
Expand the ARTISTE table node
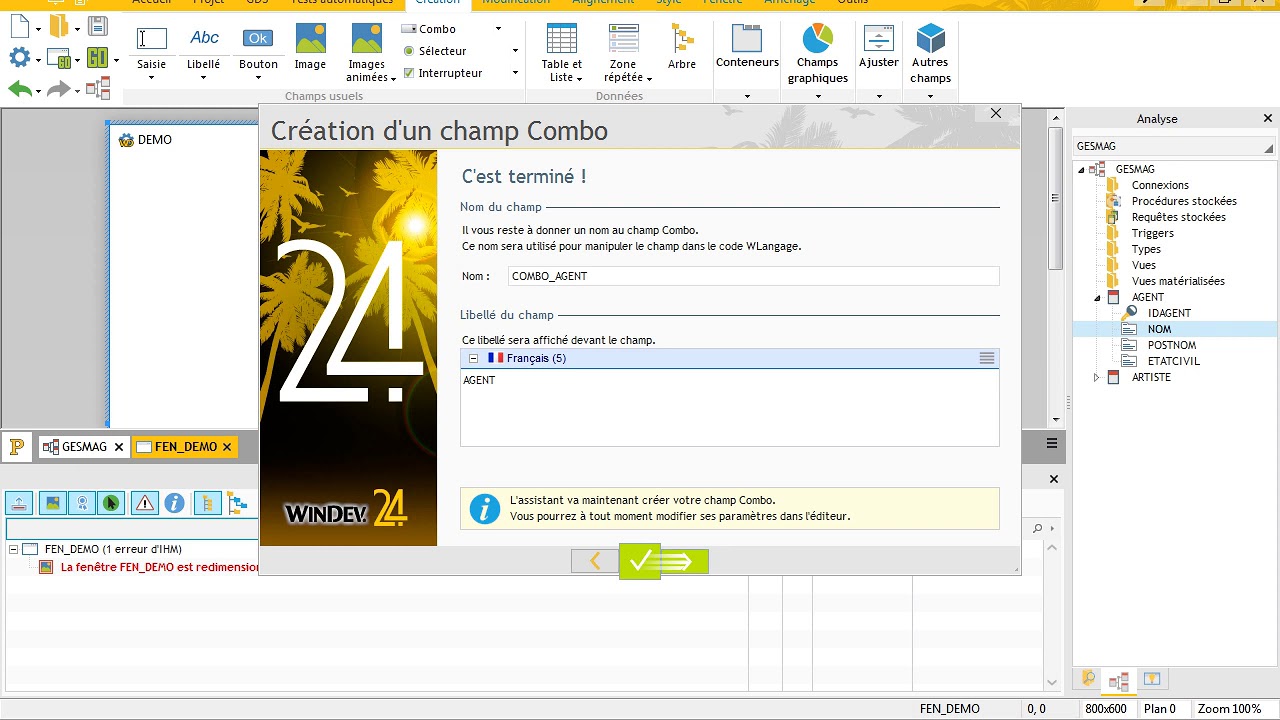(1097, 378)
